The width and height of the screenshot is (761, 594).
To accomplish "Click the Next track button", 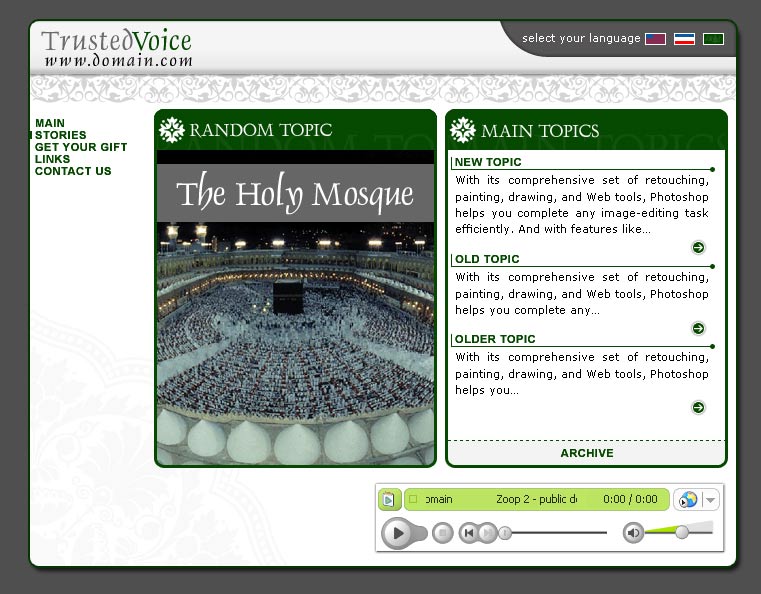I will point(487,533).
